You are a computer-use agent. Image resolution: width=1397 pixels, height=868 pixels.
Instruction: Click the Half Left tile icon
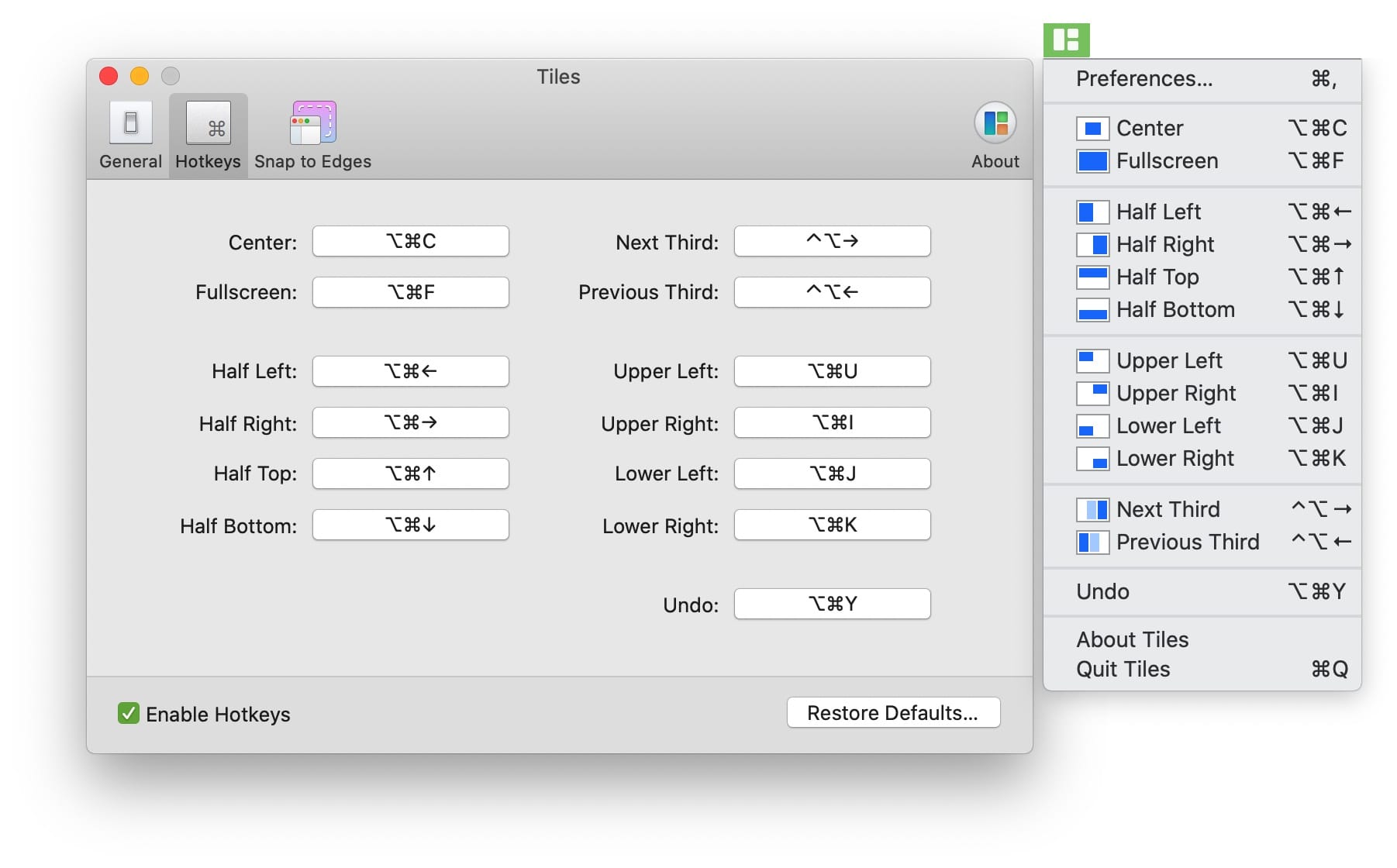1092,212
